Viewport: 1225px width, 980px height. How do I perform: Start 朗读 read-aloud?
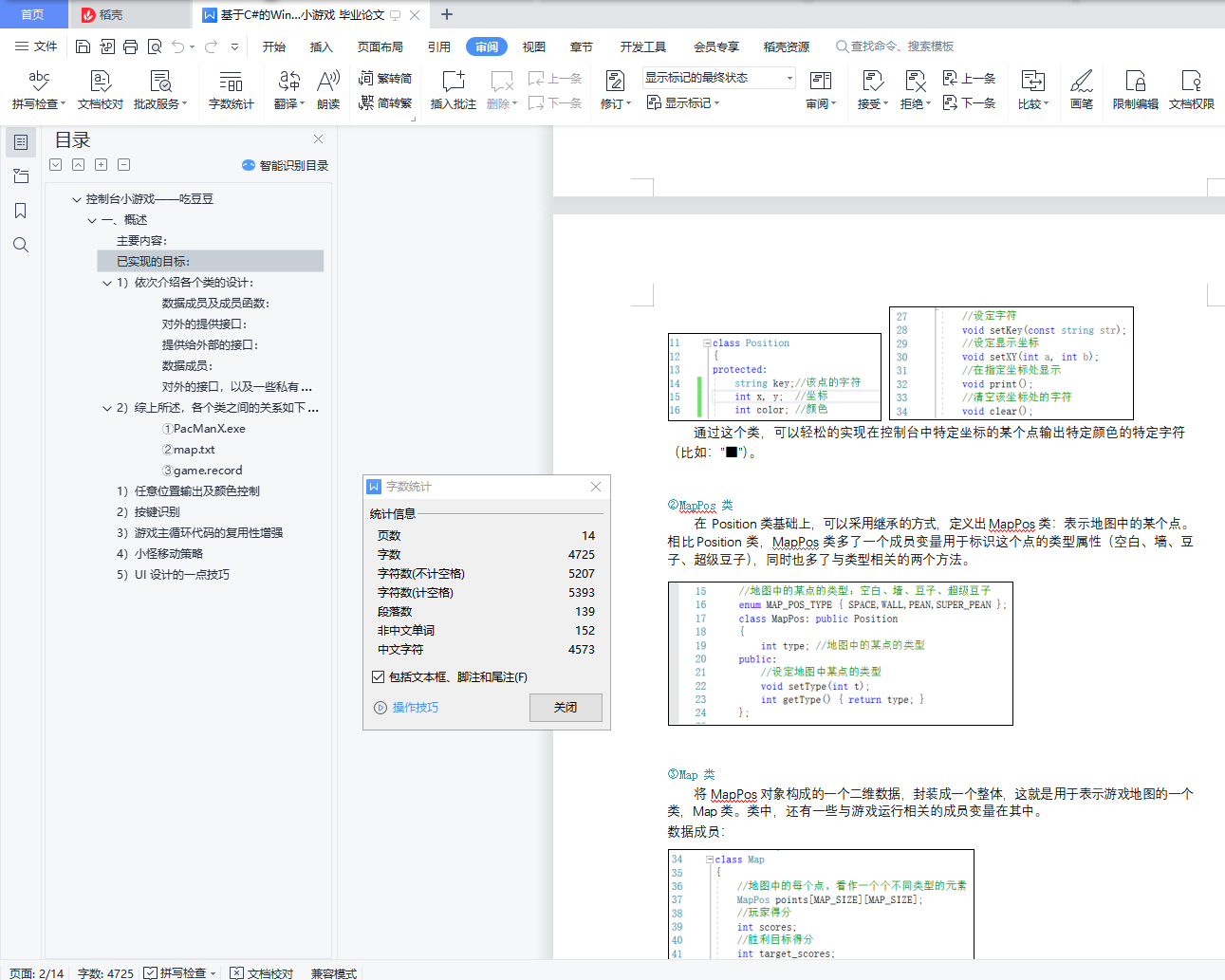coord(328,90)
